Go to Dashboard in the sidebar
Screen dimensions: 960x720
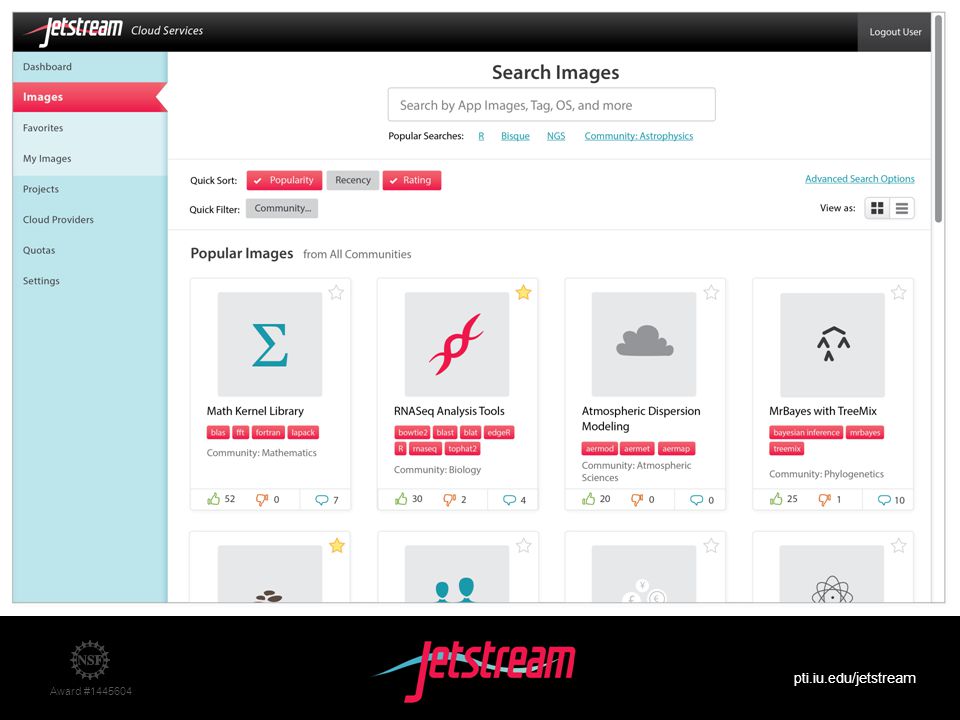(x=90, y=67)
